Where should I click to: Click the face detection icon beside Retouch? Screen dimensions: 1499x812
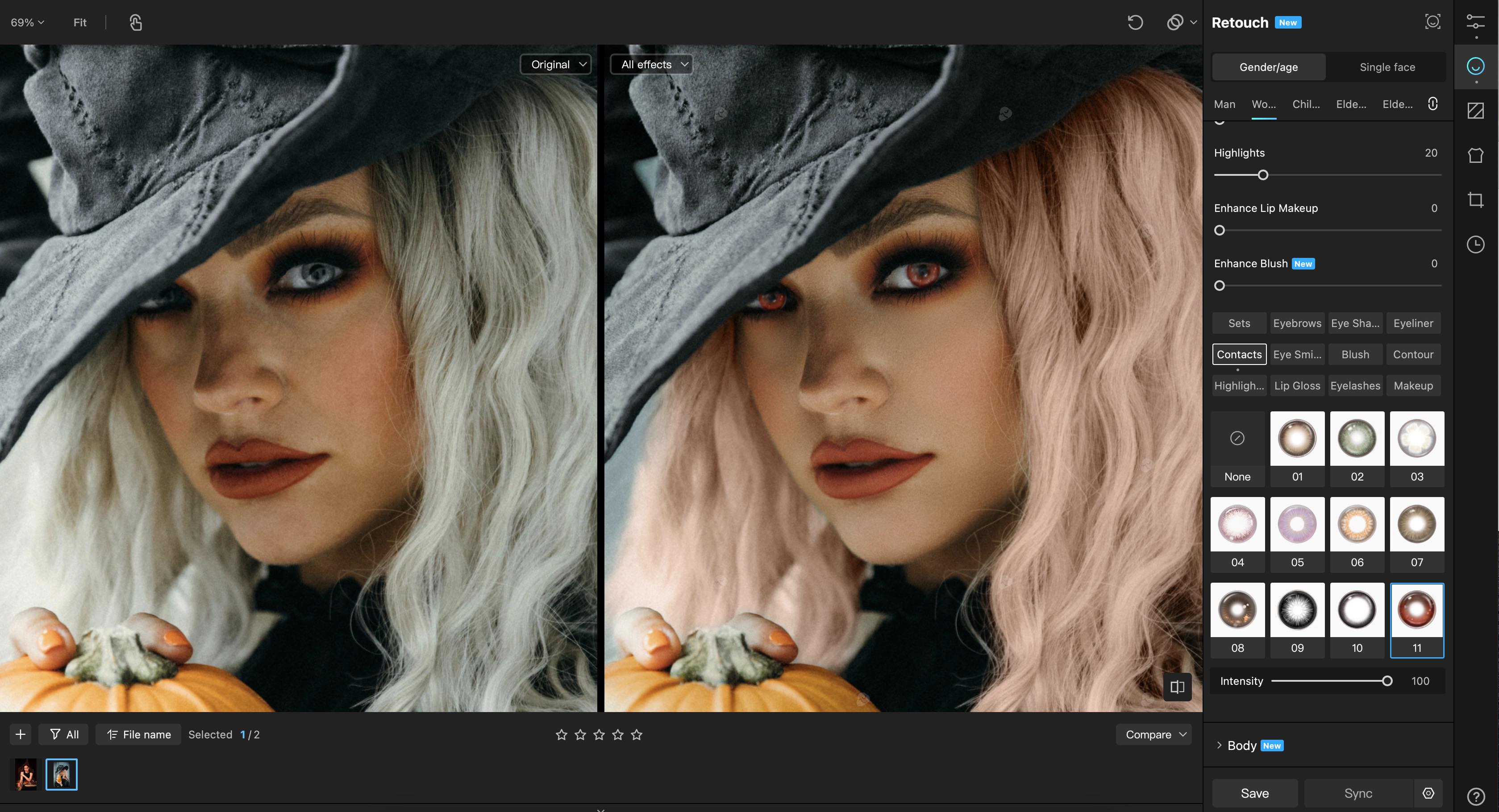click(1432, 22)
